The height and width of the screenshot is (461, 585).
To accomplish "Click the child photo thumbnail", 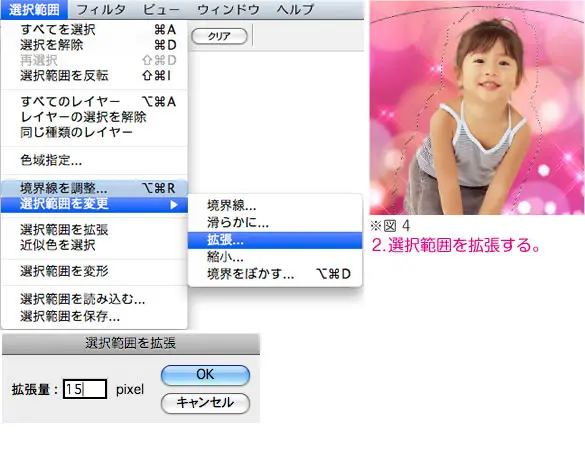I will [476, 107].
